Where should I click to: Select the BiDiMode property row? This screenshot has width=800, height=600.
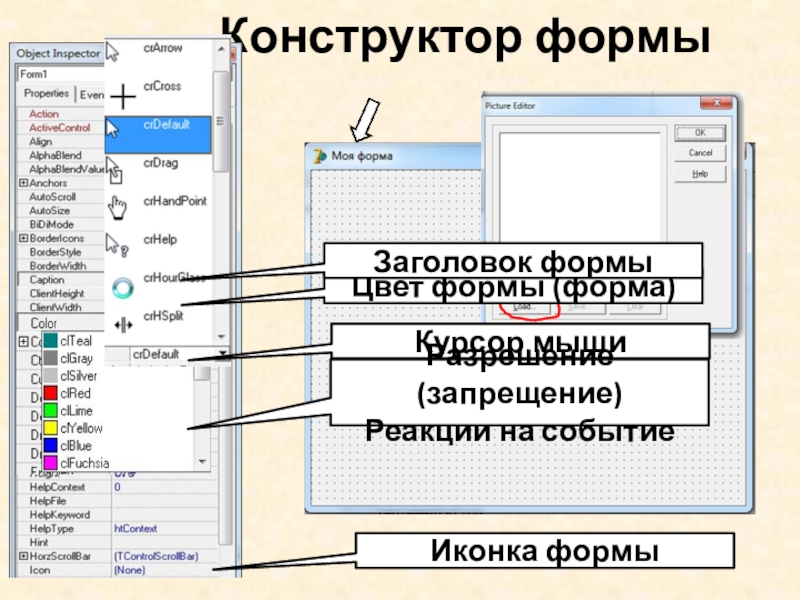pyautogui.click(x=61, y=224)
